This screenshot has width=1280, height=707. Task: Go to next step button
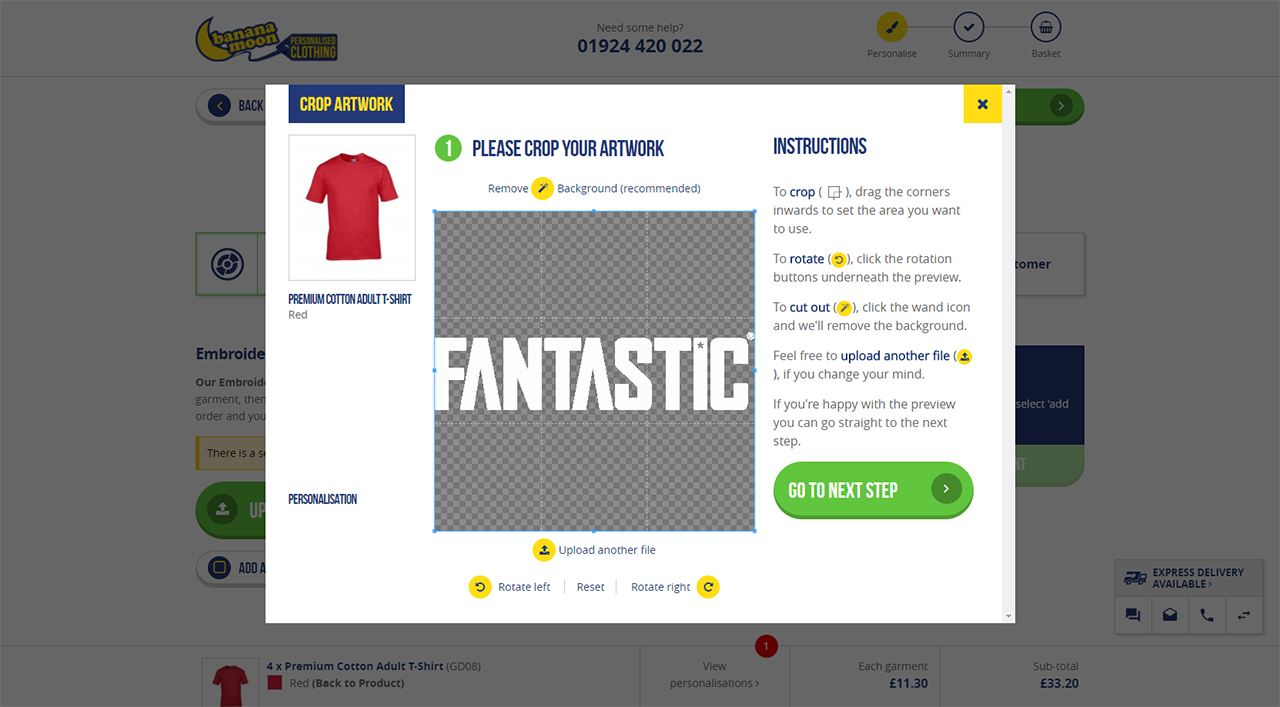(873, 490)
